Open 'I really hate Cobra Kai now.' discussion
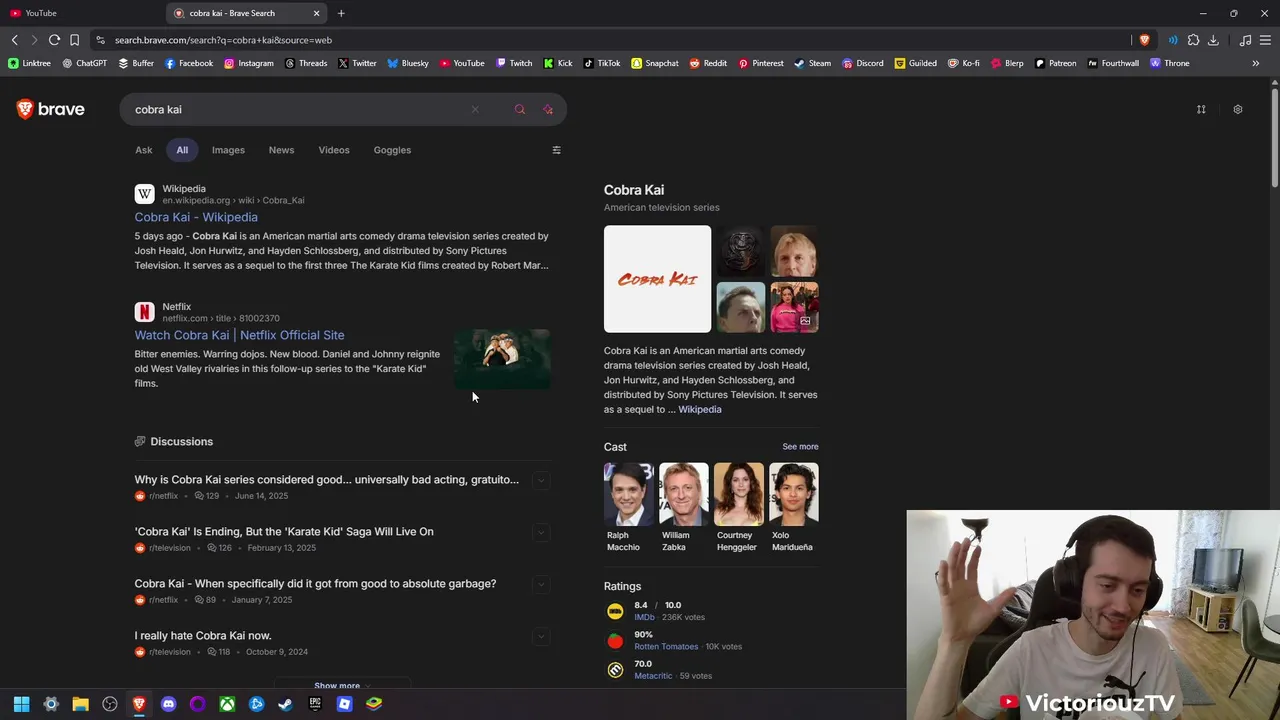The image size is (1280, 720). pos(203,636)
